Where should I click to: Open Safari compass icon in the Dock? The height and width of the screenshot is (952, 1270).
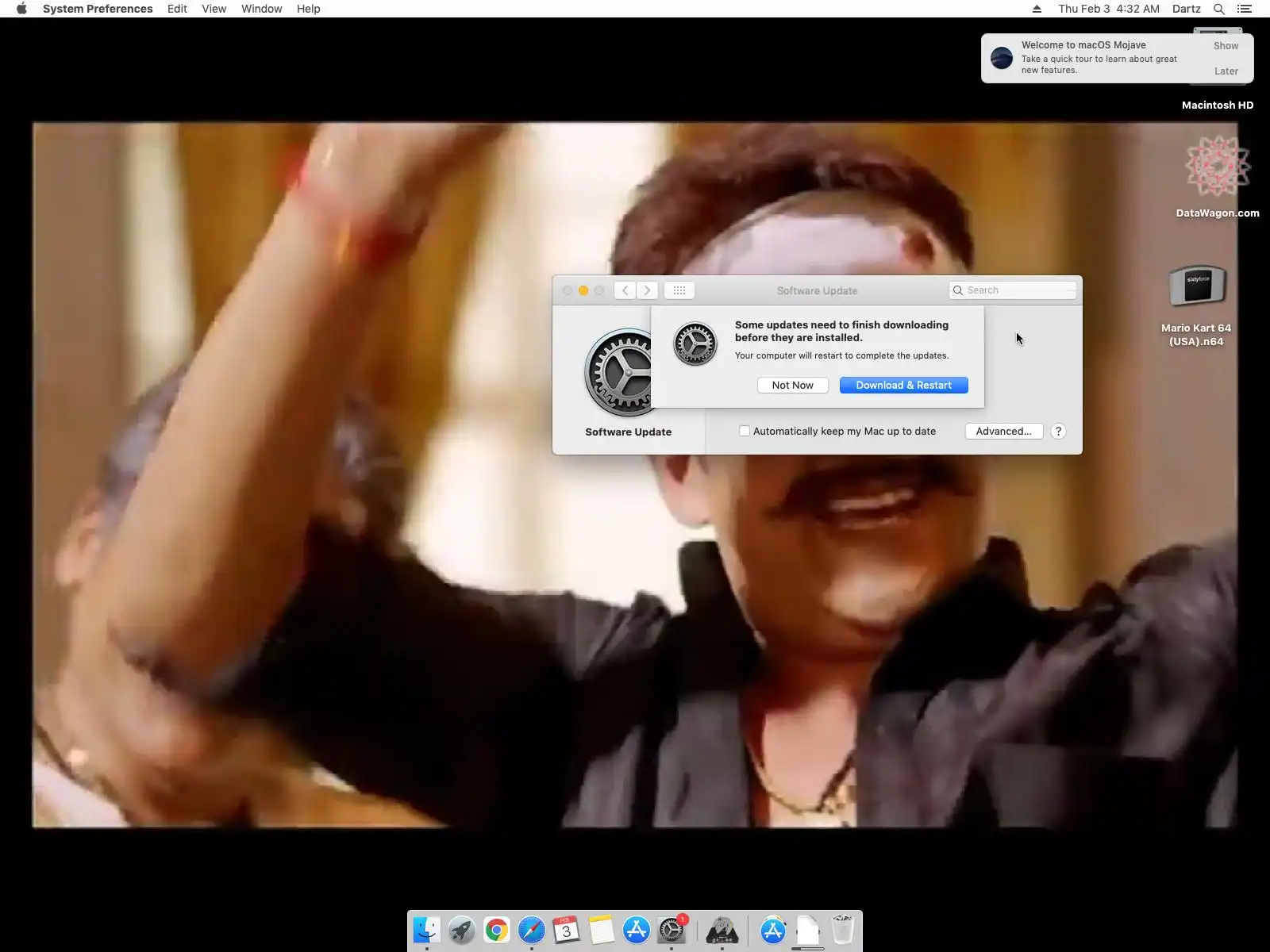tap(531, 929)
